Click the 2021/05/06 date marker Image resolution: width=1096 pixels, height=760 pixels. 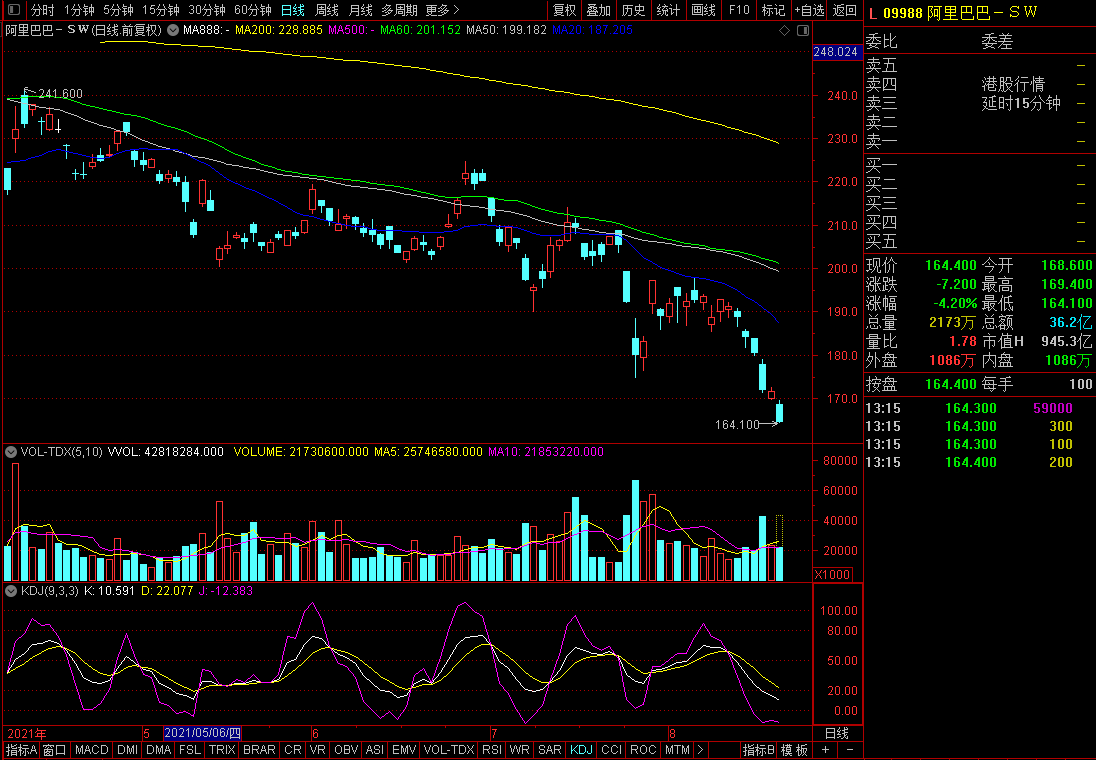click(203, 733)
